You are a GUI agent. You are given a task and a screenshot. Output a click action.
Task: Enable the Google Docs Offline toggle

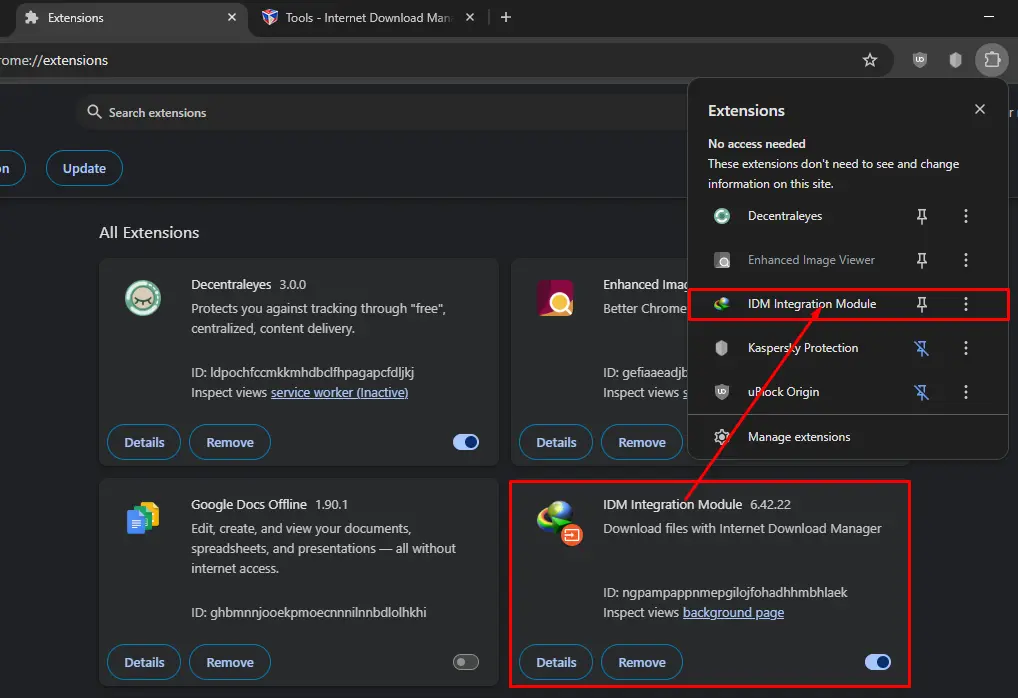(466, 662)
